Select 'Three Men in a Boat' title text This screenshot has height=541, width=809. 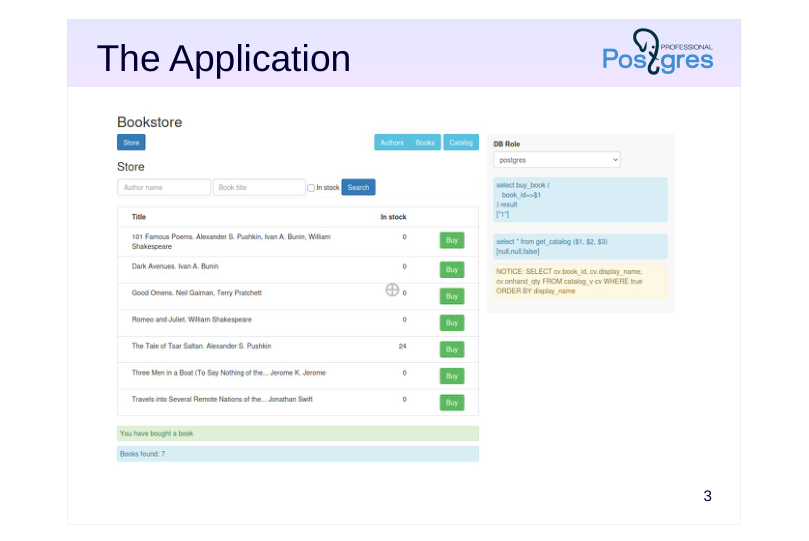pos(229,372)
